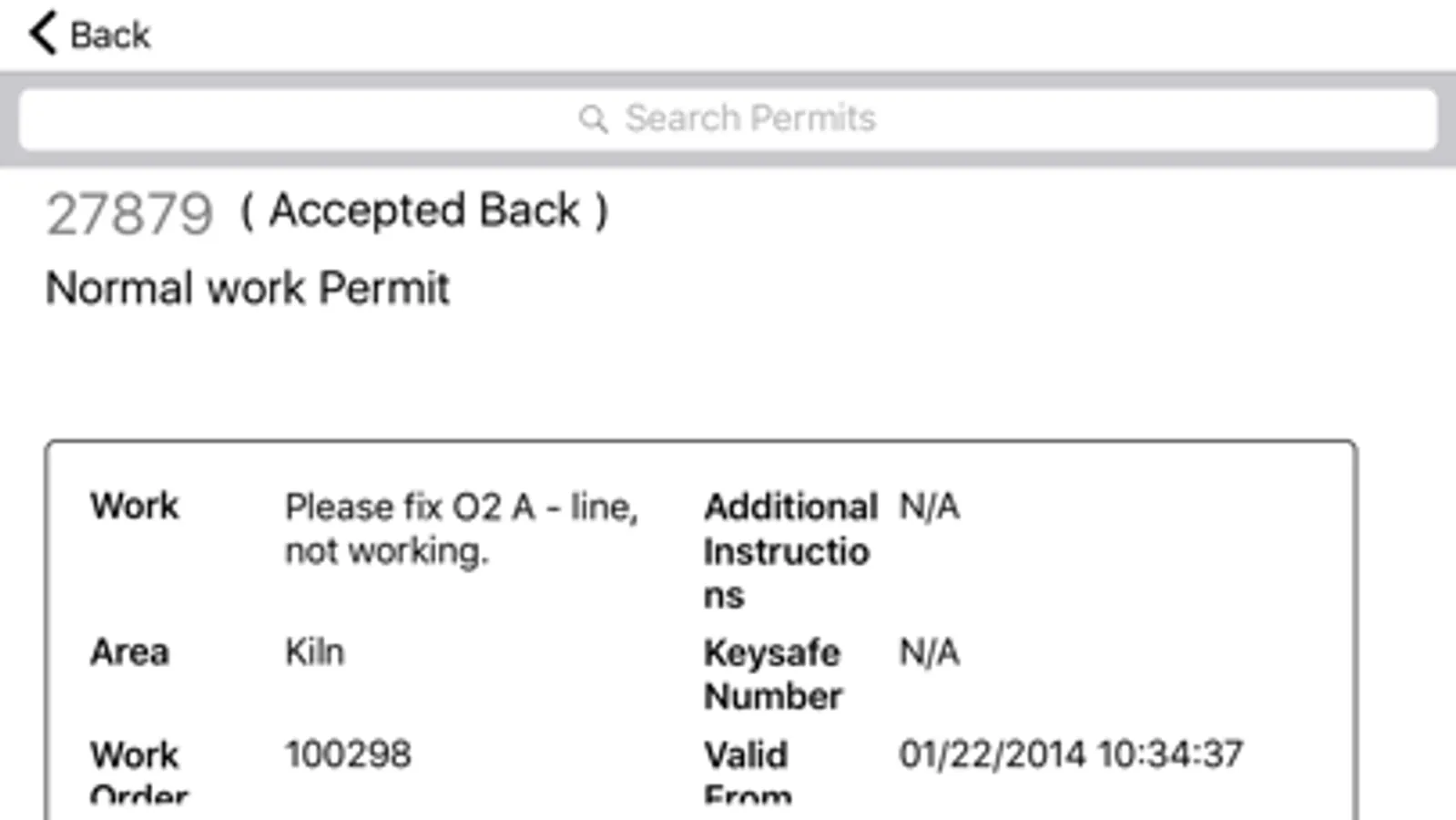Viewport: 1456px width, 820px height.
Task: Click the Keysafe Number label
Action: (x=772, y=674)
